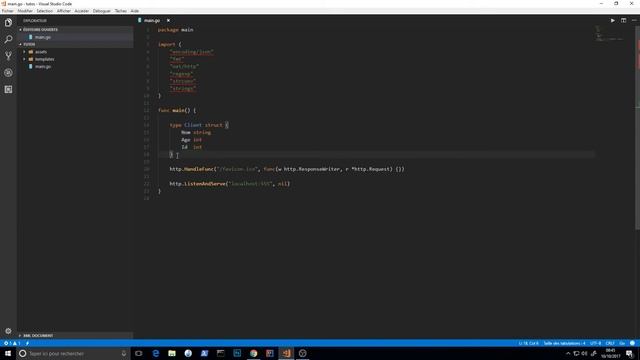Screen dimensions: 640x360
Task: Click the 'package main' code line
Action: [176, 30]
